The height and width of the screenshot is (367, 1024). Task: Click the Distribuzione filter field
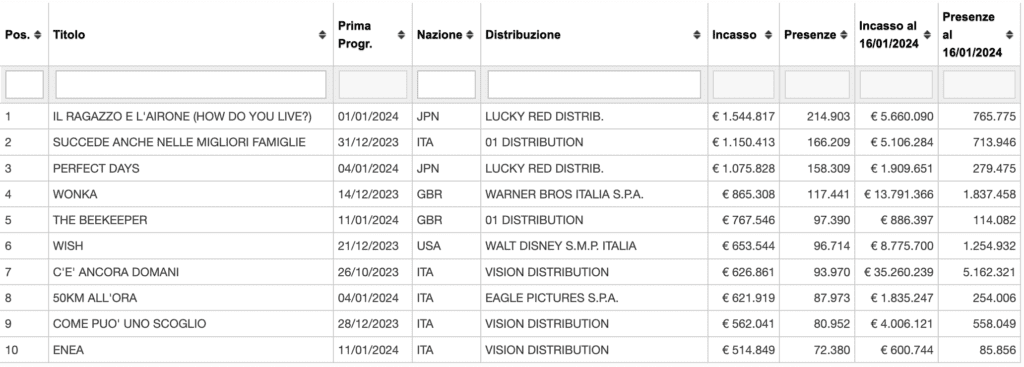click(x=594, y=85)
